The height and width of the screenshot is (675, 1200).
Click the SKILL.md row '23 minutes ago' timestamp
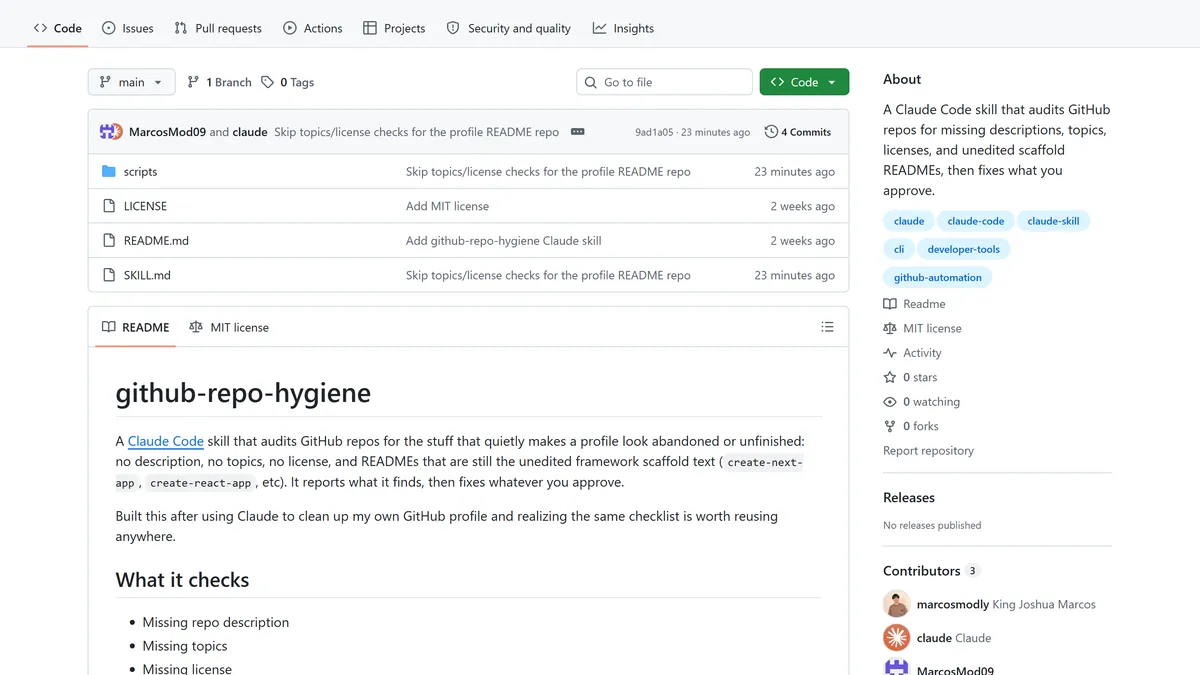pos(794,275)
